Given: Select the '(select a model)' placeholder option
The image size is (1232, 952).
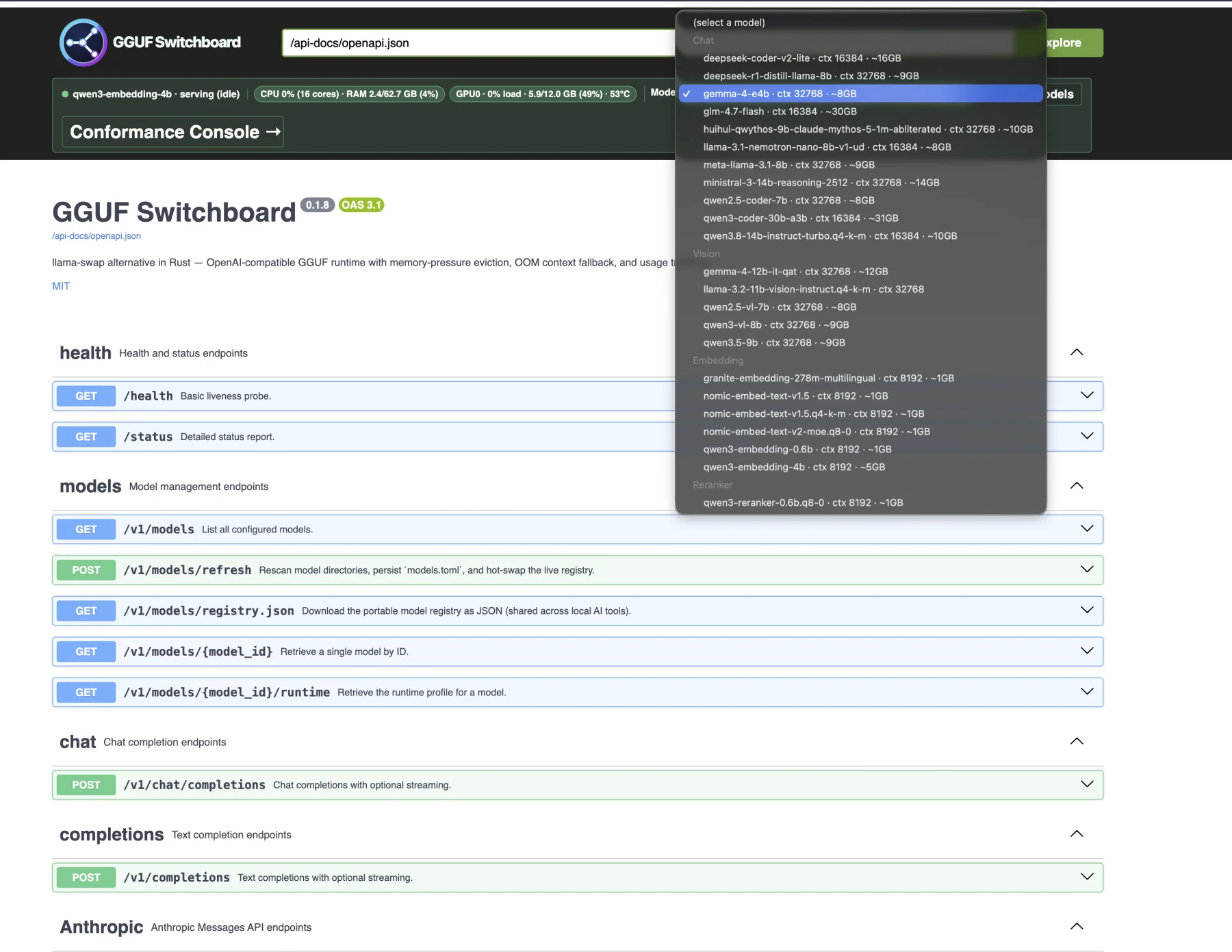Looking at the screenshot, I should click(x=860, y=23).
